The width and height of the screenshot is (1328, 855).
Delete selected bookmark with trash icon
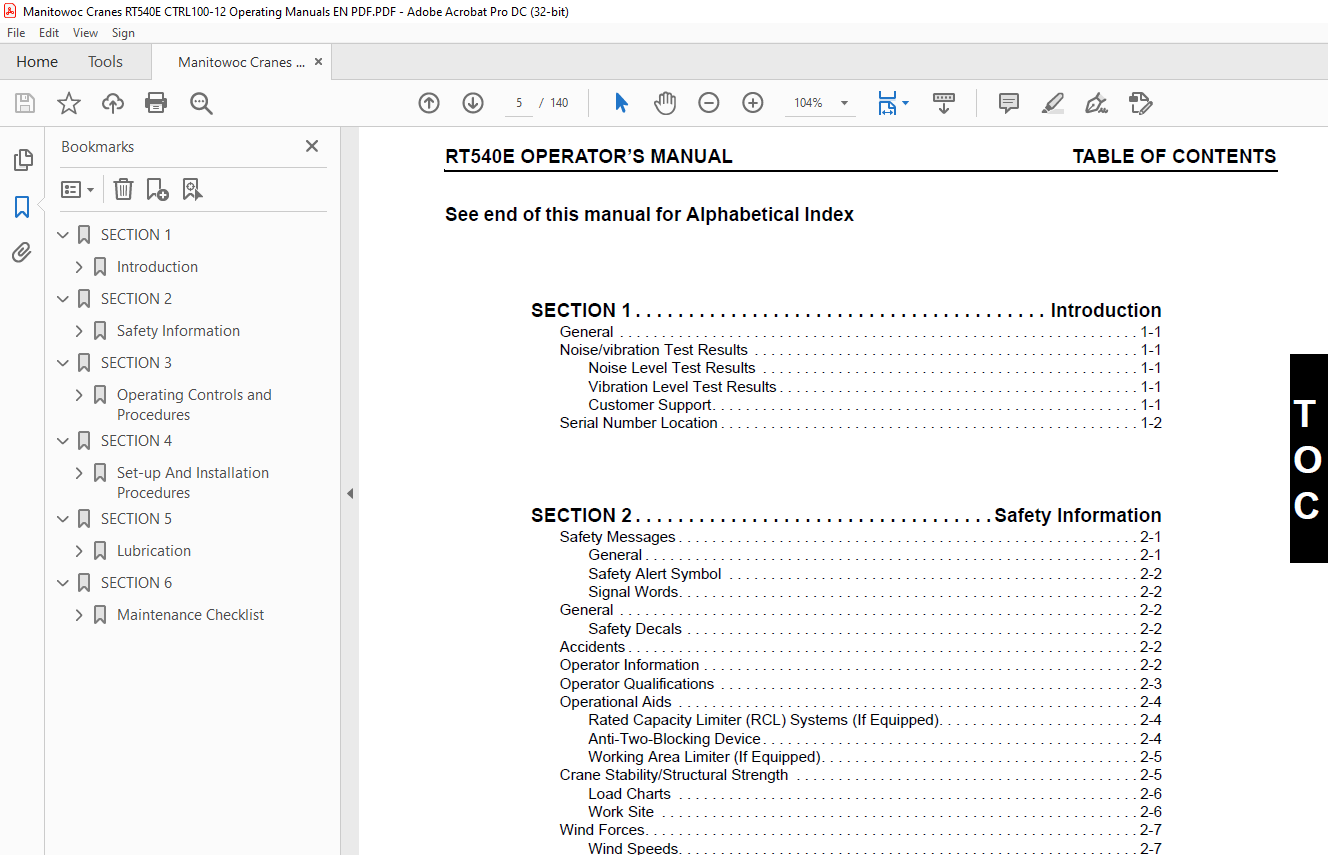click(x=123, y=189)
